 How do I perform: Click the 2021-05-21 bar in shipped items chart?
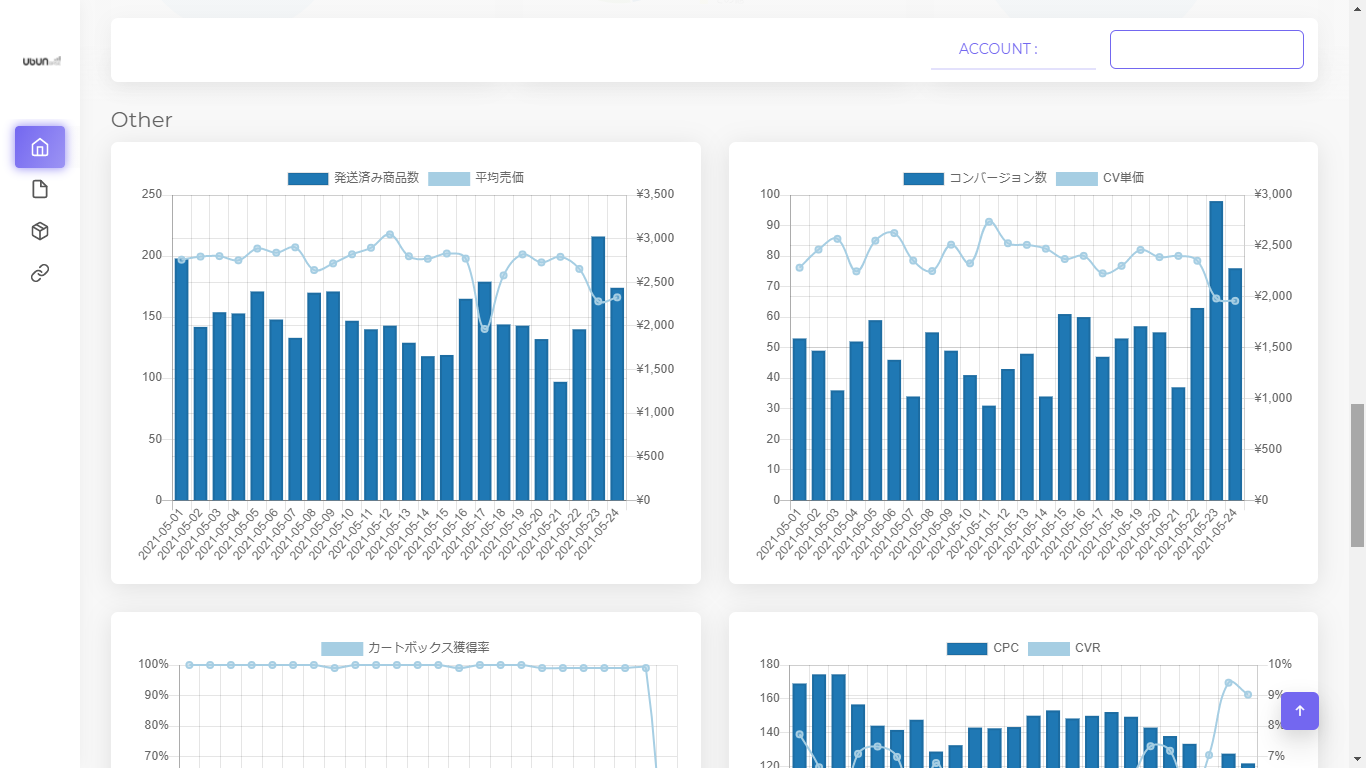[560, 441]
